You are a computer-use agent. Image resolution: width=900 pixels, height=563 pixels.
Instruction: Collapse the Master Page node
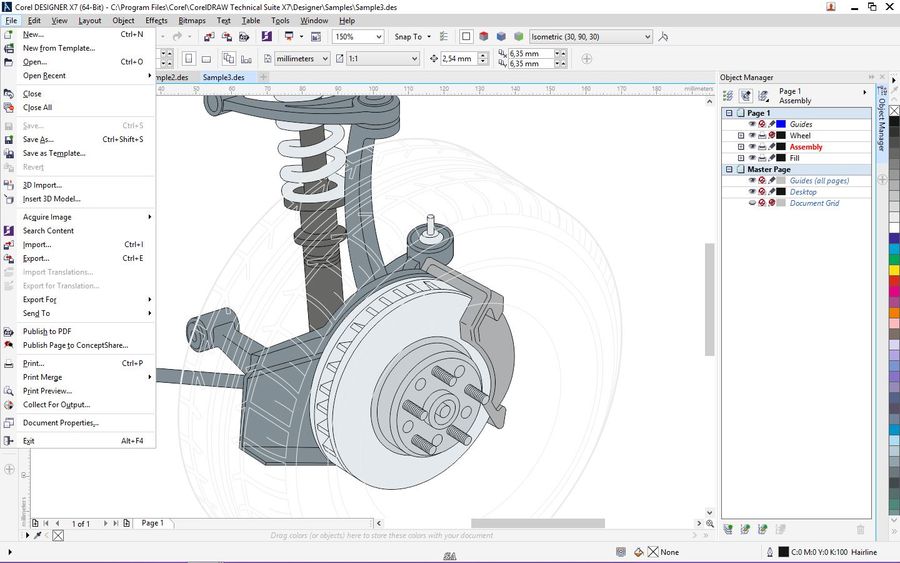point(729,170)
